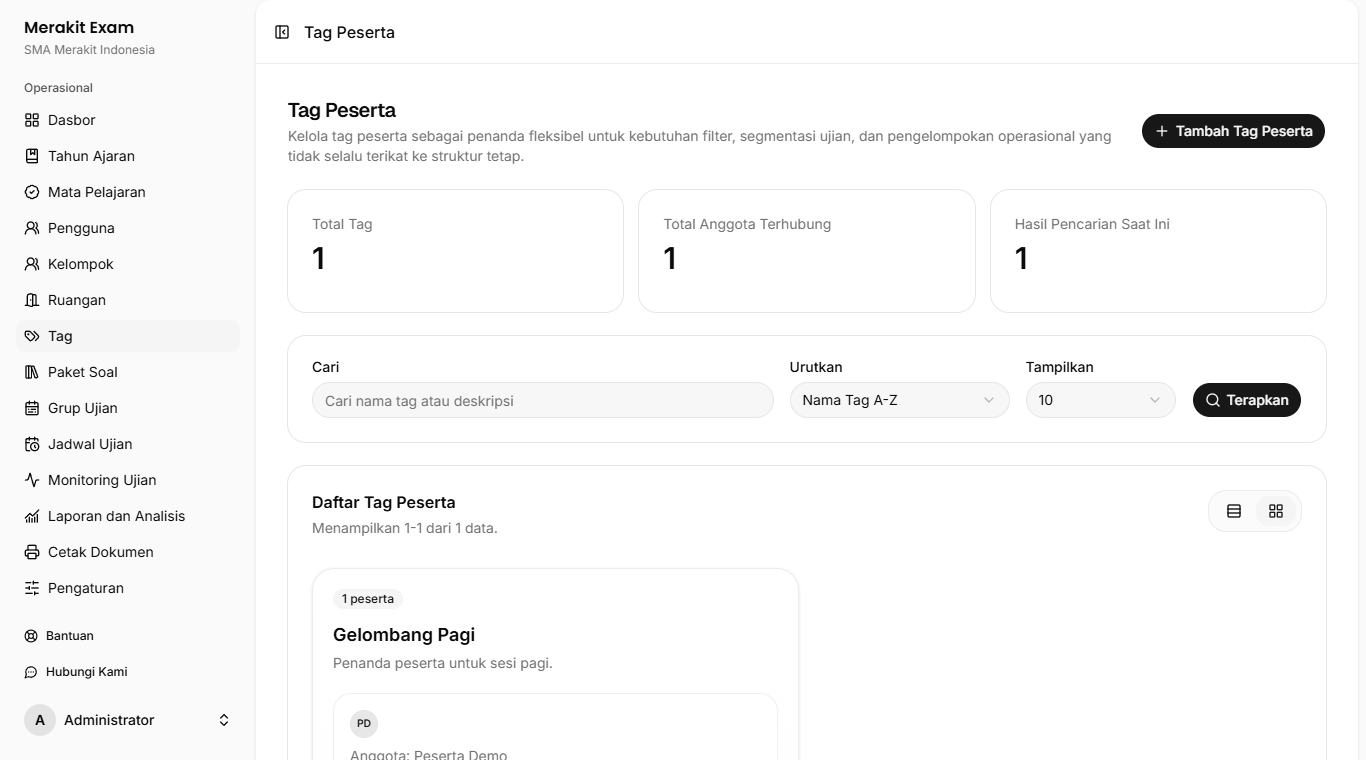Click the Monitoring Ujian activity icon
This screenshot has height=760, width=1366.
pos(32,480)
